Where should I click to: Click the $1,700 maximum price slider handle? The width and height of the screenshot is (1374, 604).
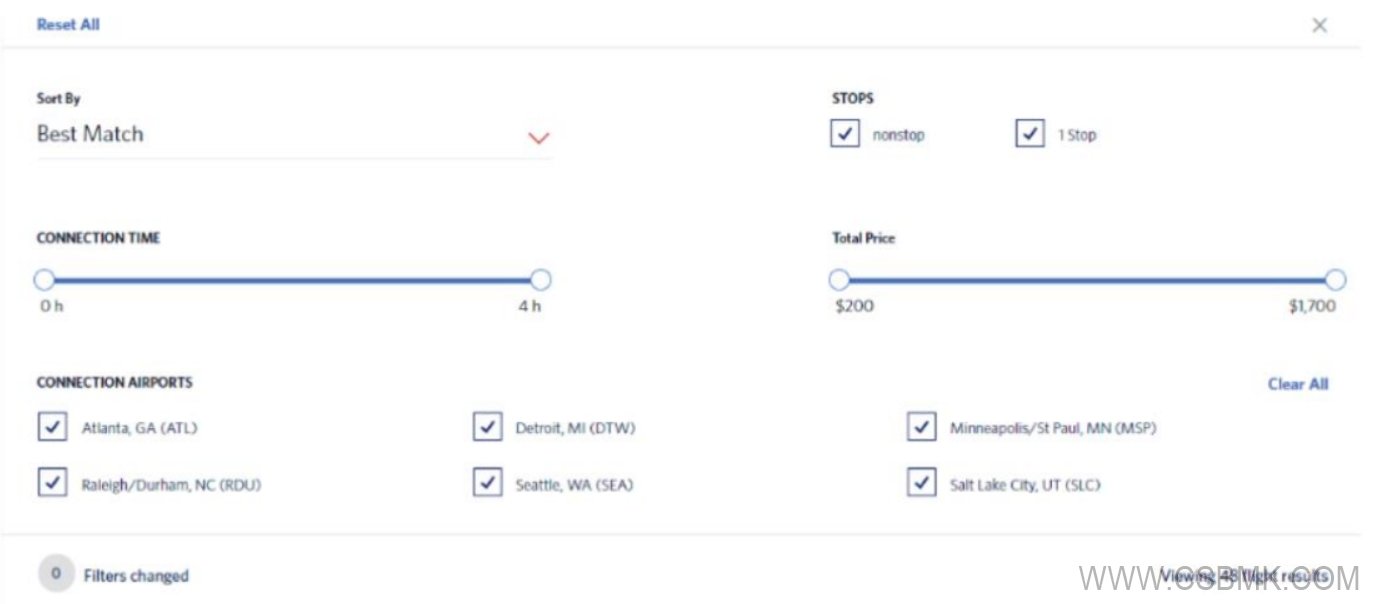click(1335, 280)
